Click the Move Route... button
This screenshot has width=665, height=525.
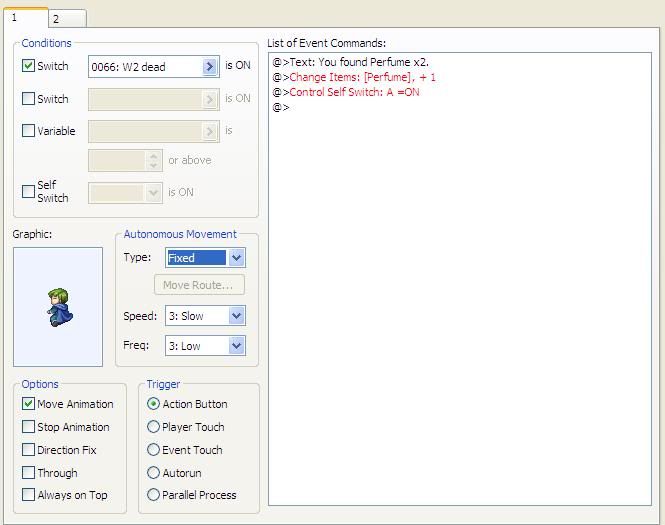(200, 286)
